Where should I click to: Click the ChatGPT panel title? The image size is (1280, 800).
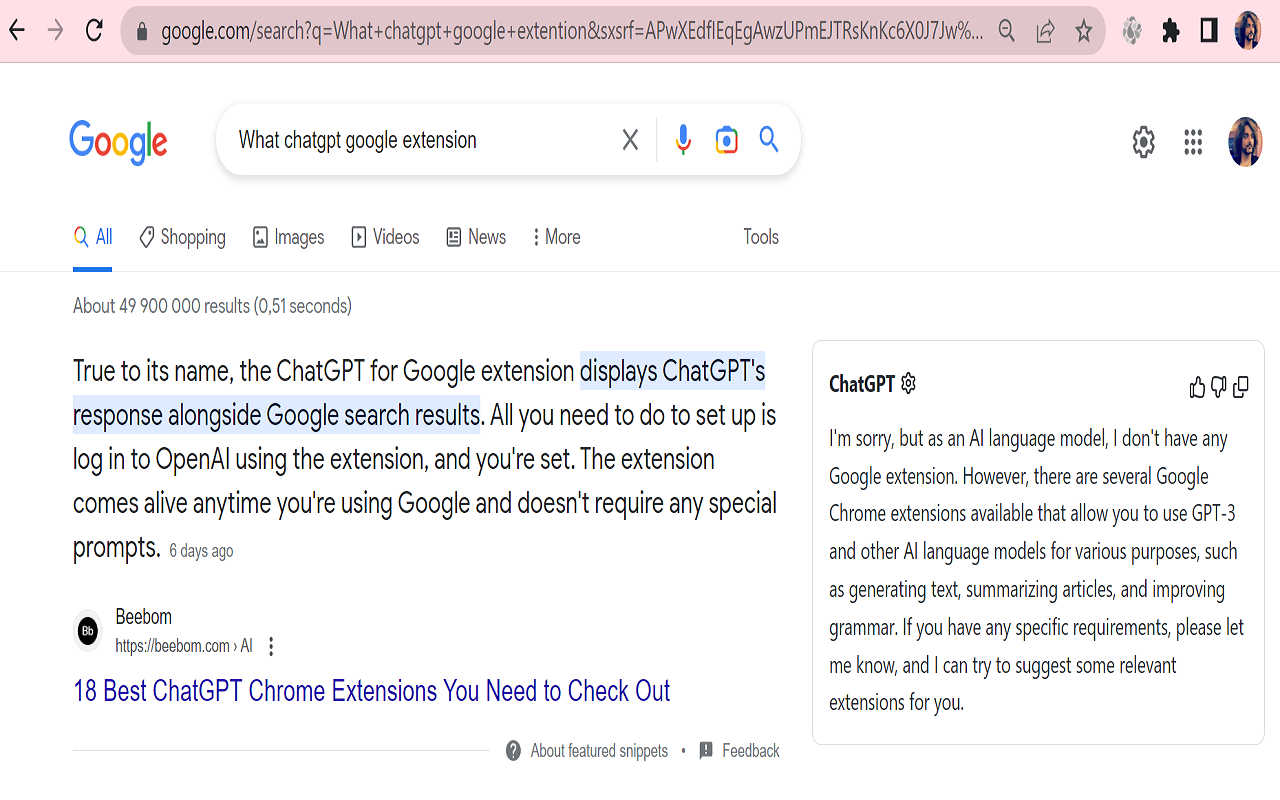862,384
